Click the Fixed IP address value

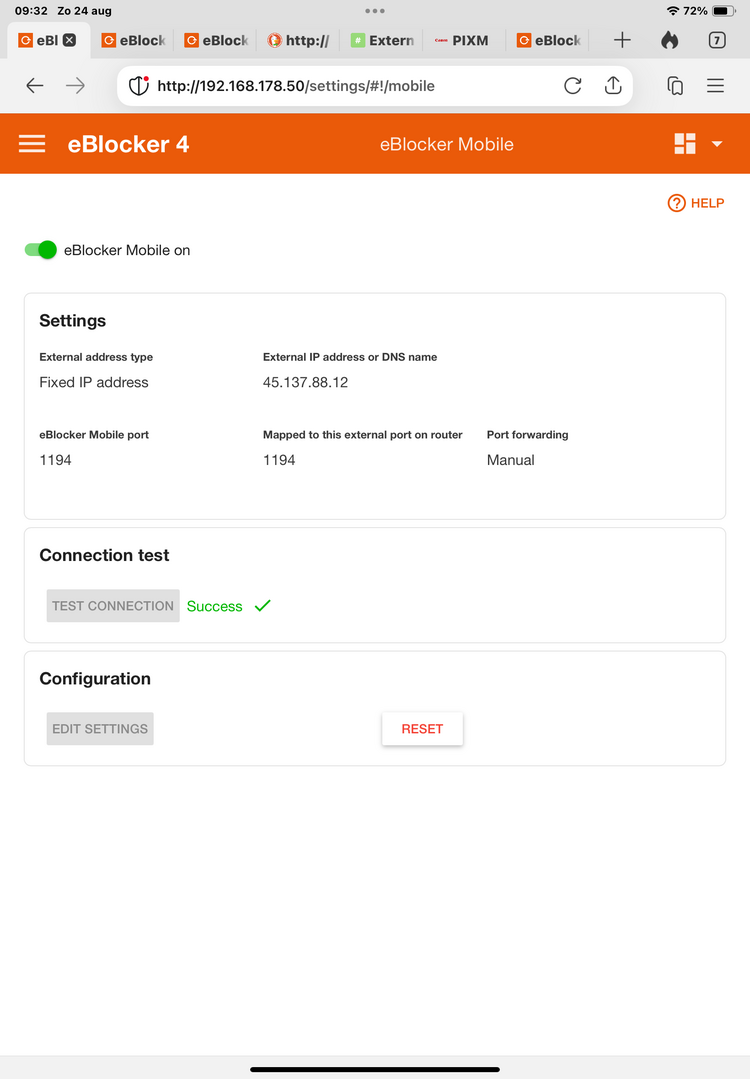click(x=94, y=383)
